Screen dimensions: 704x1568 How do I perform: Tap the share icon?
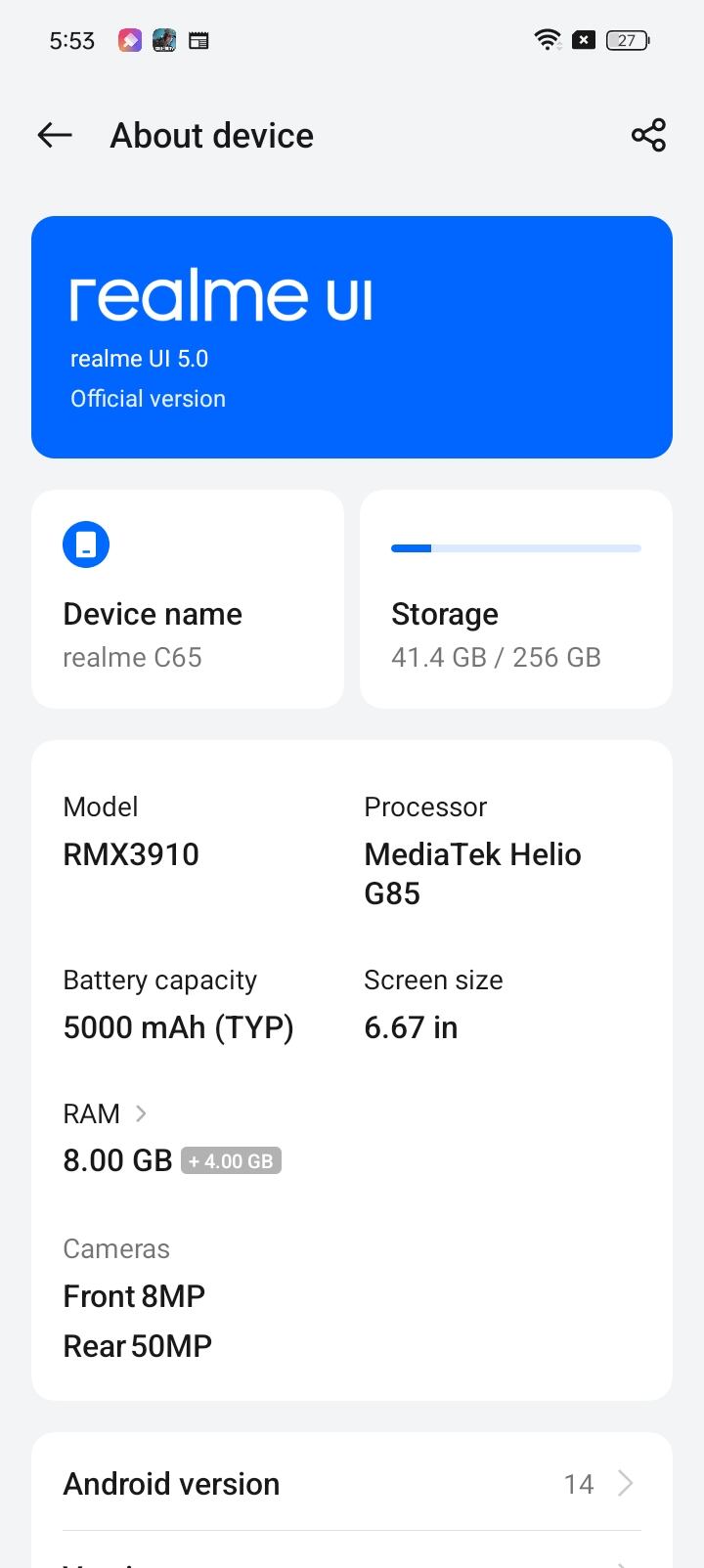coord(648,136)
